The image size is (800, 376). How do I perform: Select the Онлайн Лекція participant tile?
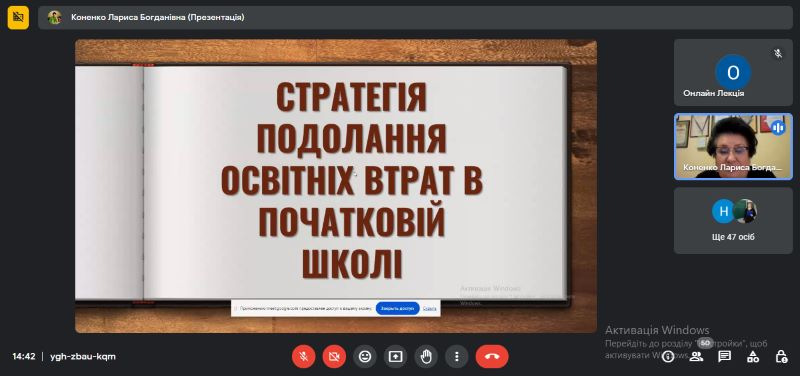(733, 72)
